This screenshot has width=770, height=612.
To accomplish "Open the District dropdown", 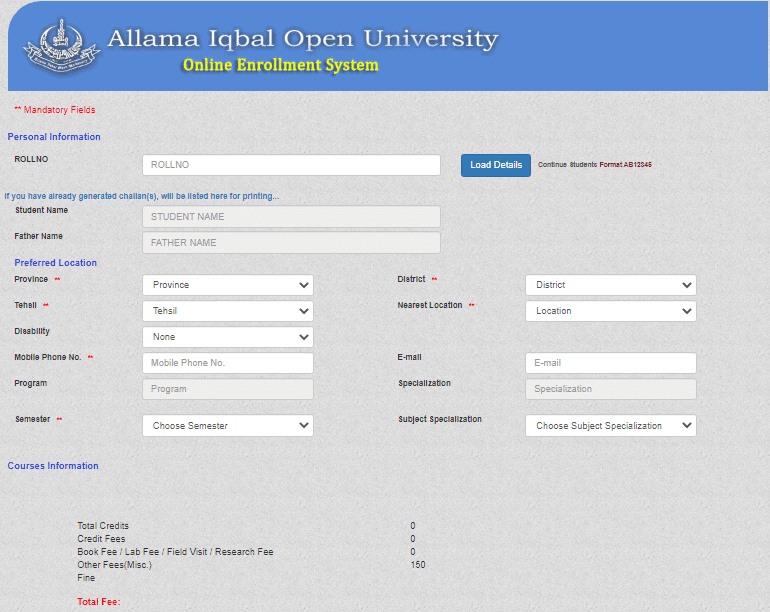I will click(611, 285).
